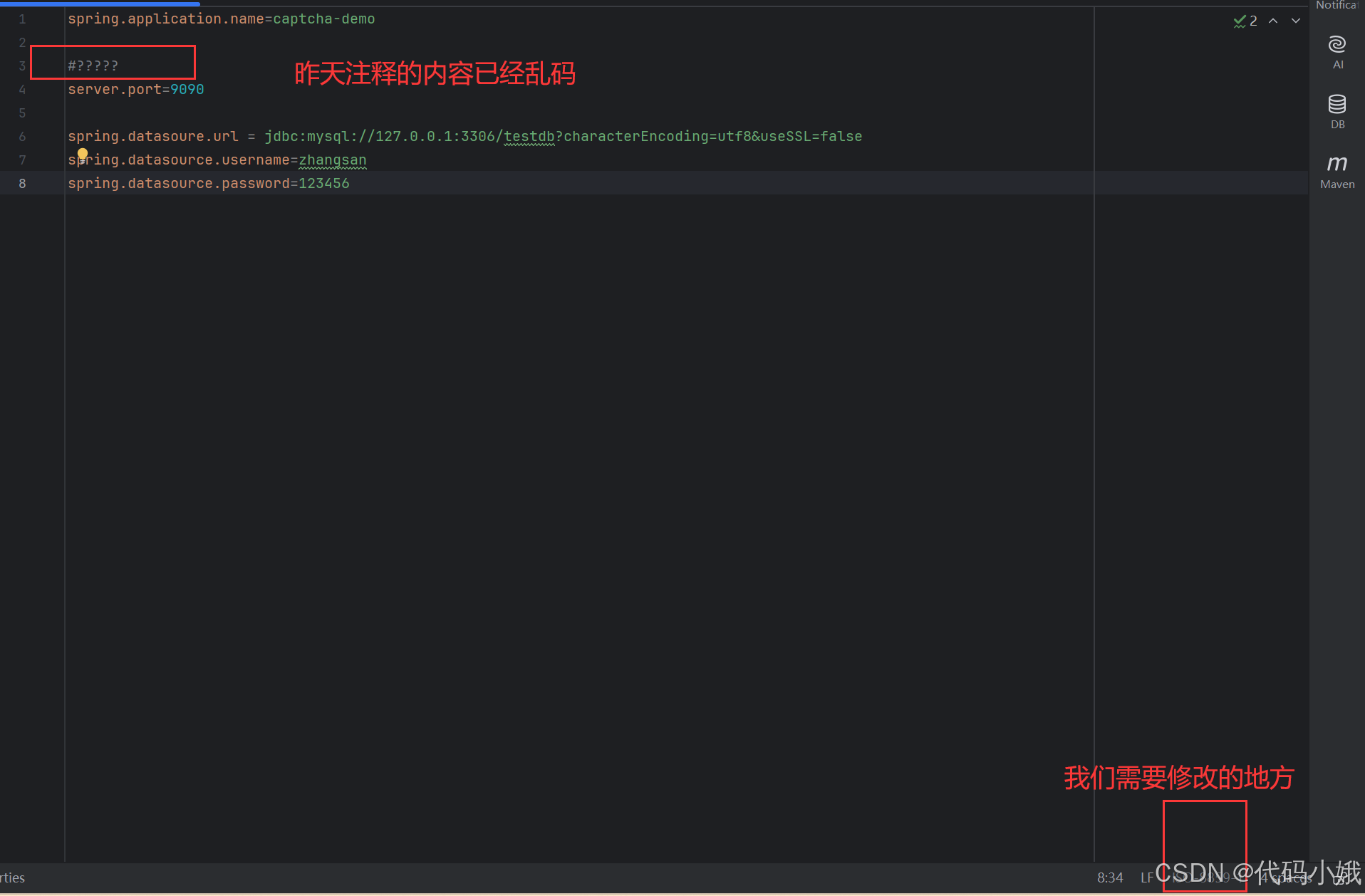Toggle the read-only lock icon in status bar

(x=1340, y=877)
